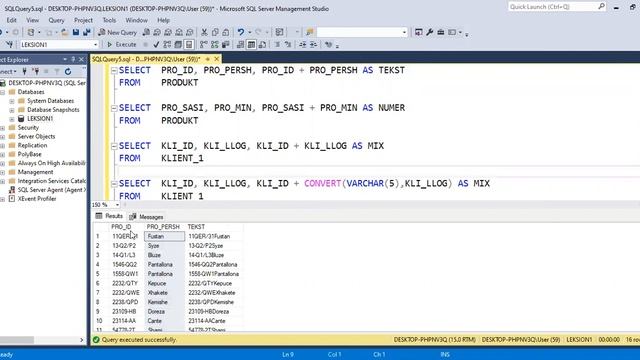
Task: Switch to the Messages tab
Action: coord(147,217)
